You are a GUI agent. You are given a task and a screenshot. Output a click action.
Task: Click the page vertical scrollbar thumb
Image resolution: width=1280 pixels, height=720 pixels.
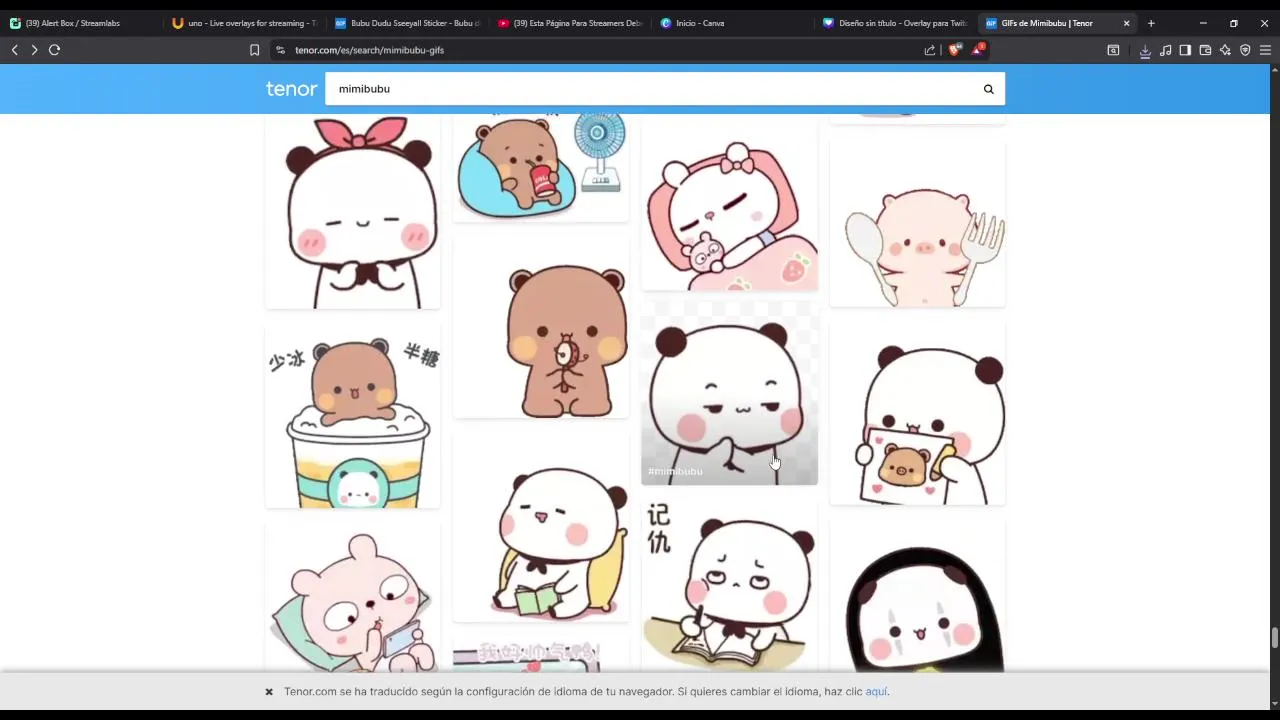click(x=1274, y=638)
